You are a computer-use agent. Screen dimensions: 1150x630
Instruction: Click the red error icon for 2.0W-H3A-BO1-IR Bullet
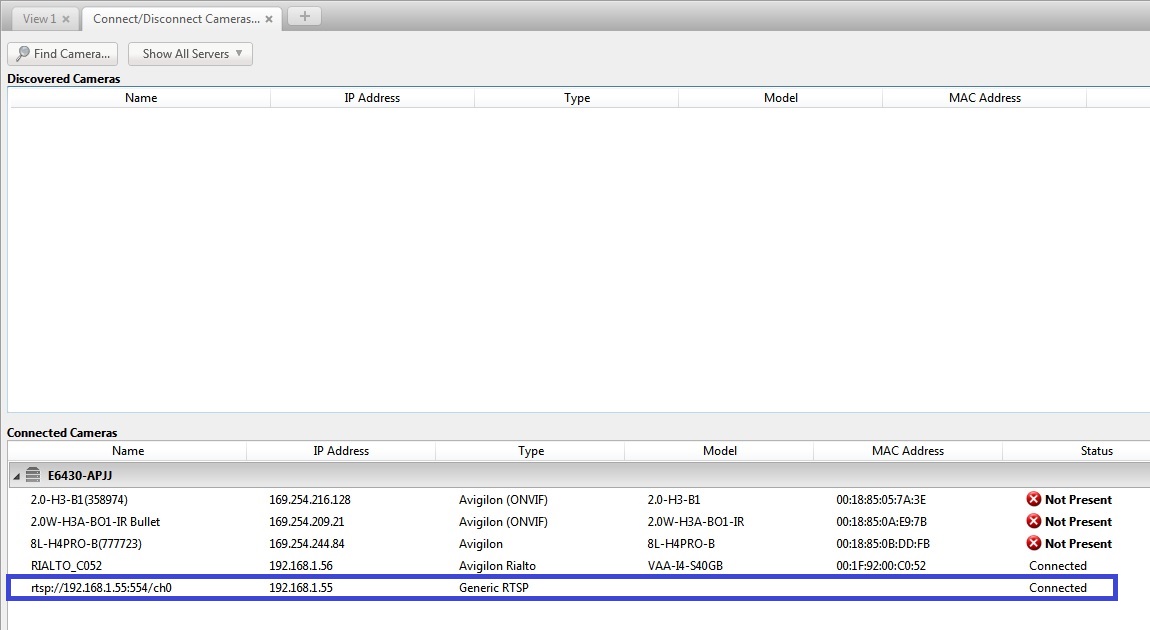pos(1034,521)
